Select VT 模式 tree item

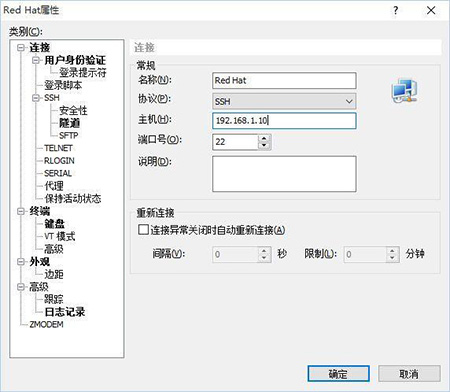tap(60, 236)
